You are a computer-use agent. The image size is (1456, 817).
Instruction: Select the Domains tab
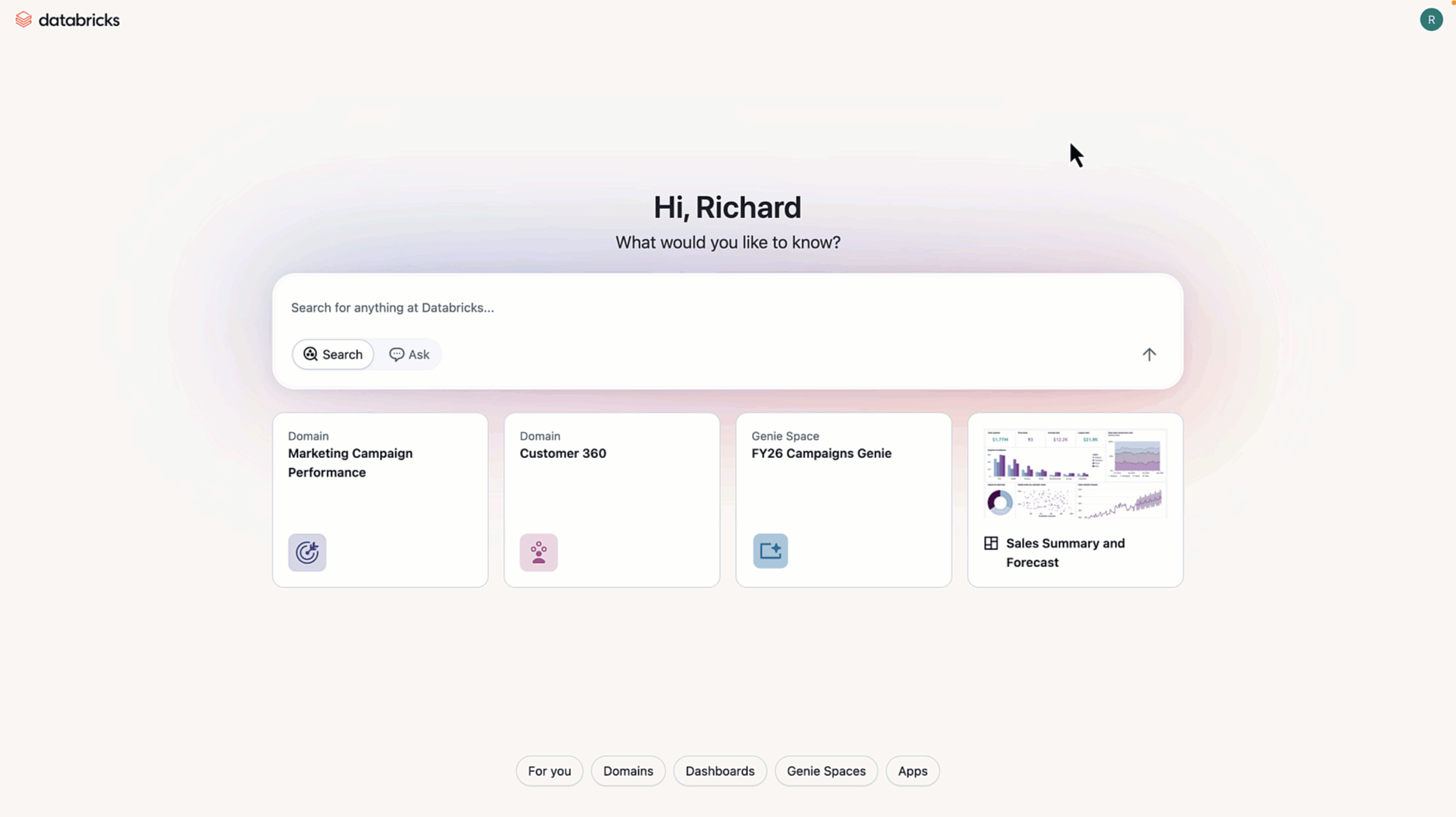(627, 771)
